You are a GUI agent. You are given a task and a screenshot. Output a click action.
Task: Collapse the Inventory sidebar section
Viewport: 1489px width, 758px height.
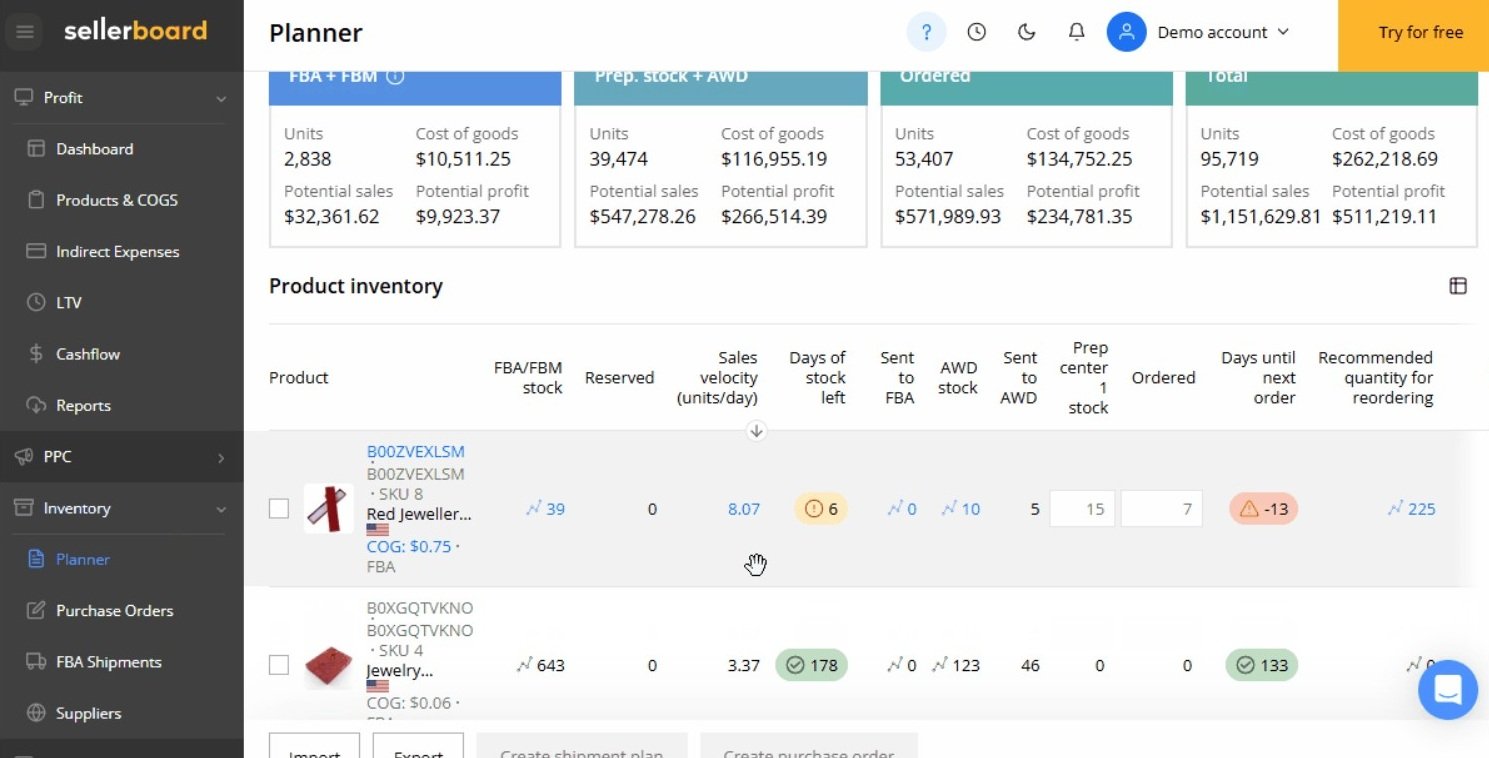click(x=121, y=508)
